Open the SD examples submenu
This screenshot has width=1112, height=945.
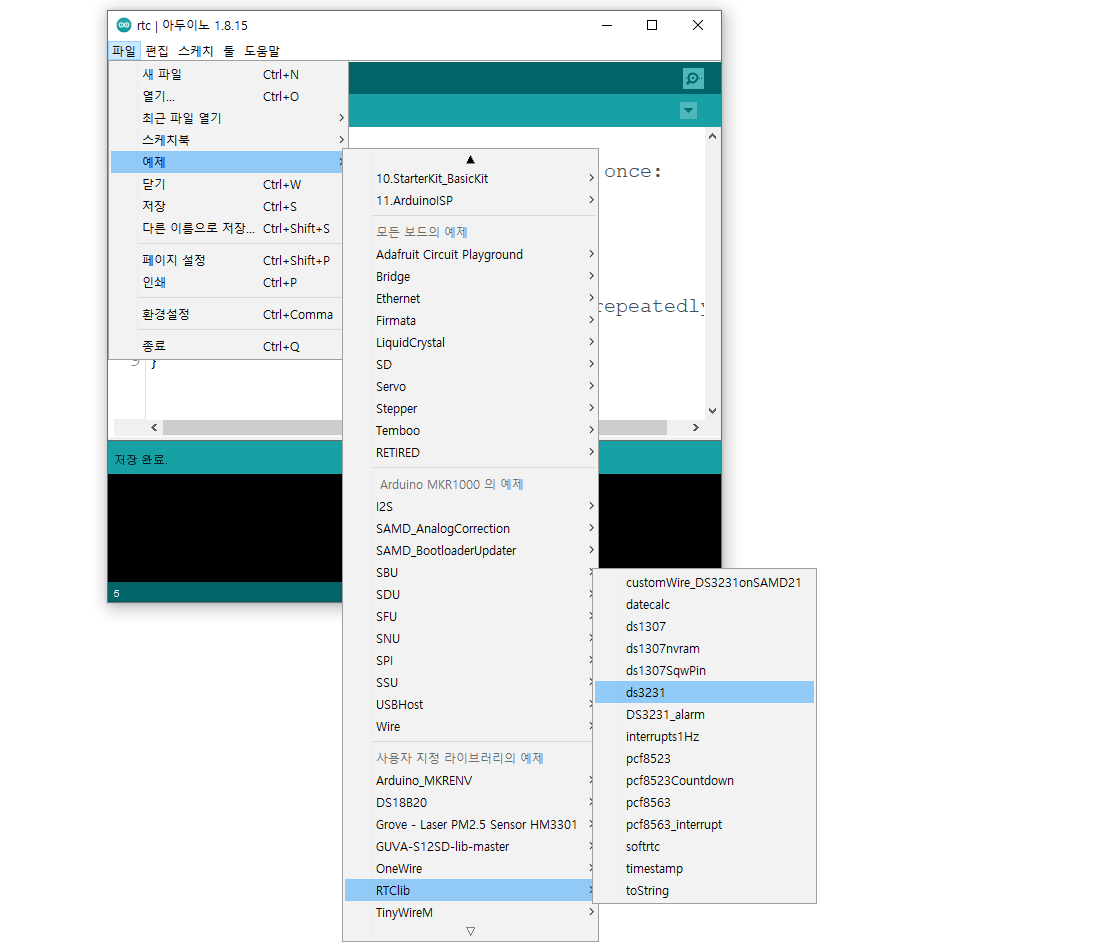click(x=470, y=364)
